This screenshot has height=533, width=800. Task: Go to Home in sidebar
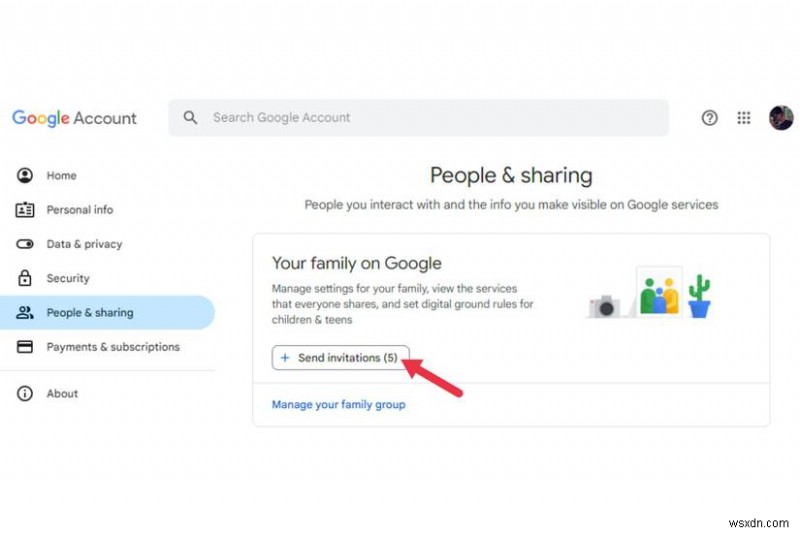point(62,175)
